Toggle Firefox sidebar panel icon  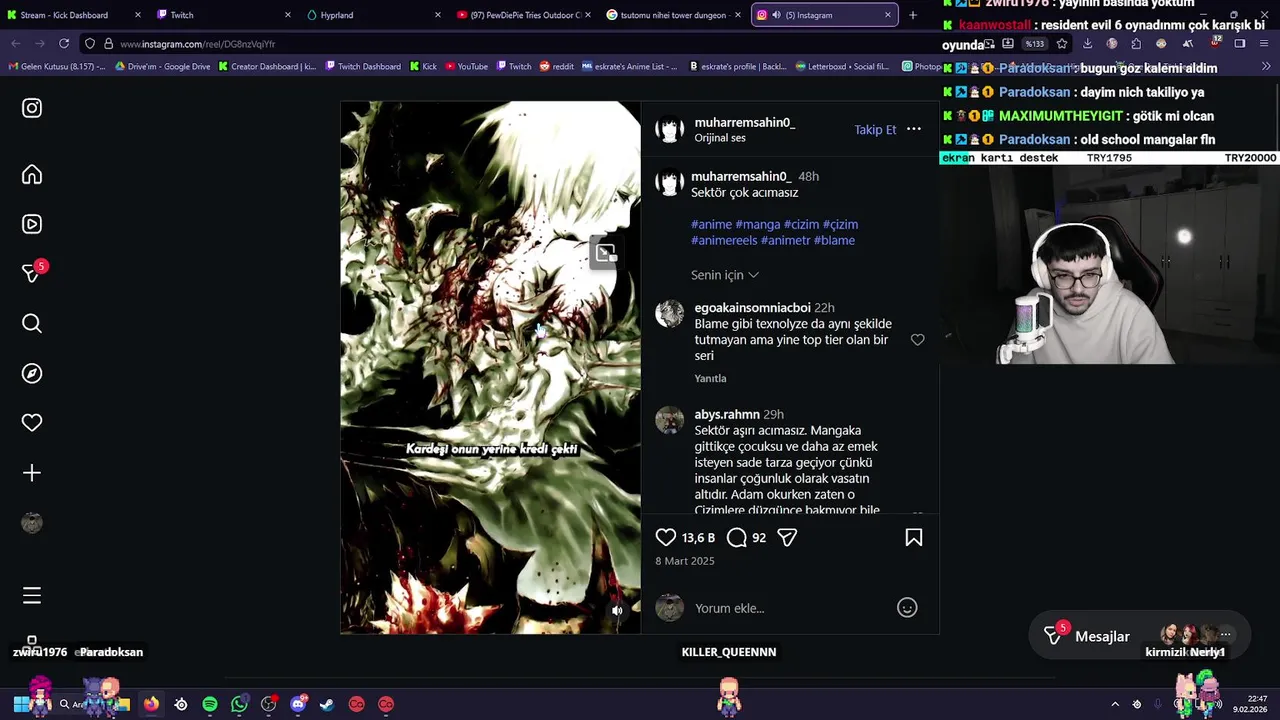1240,44
